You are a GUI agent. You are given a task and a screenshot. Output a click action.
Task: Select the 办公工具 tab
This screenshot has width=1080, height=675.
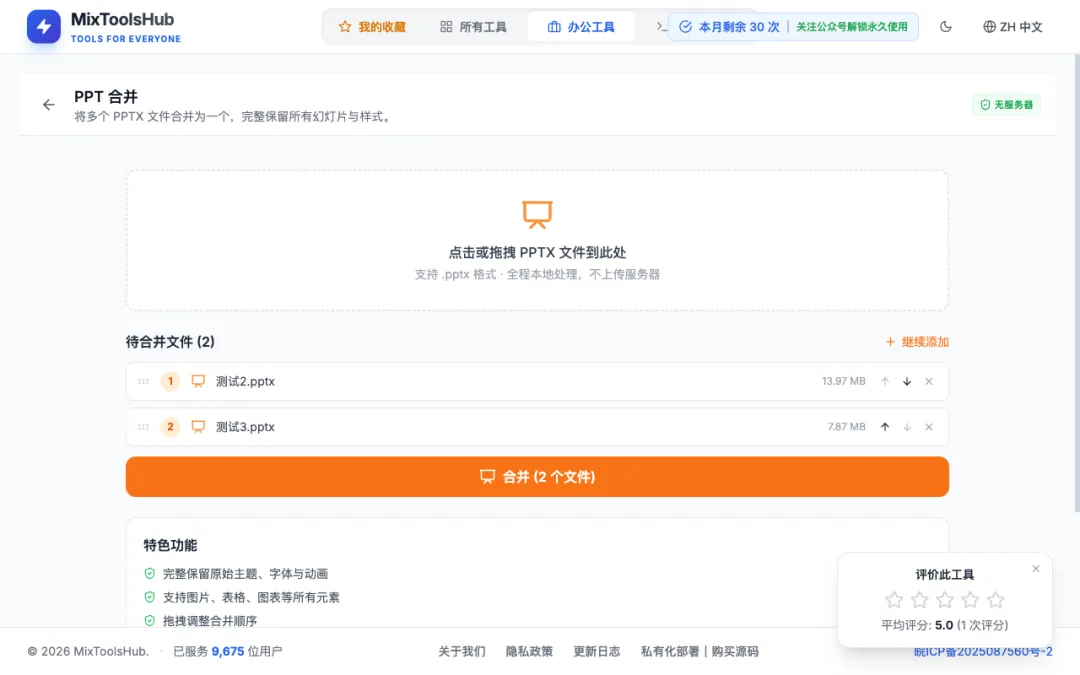581,27
